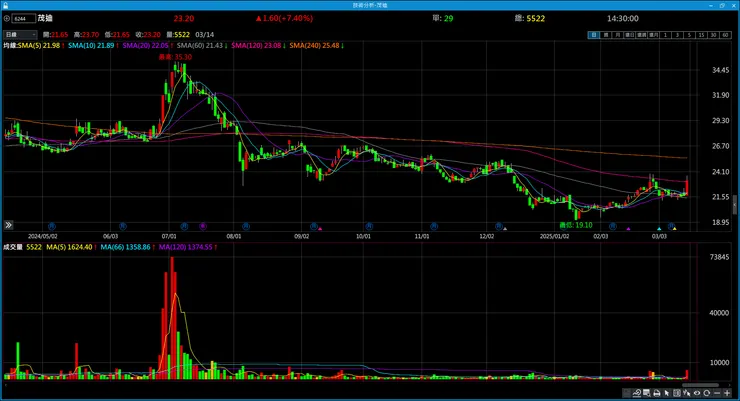The height and width of the screenshot is (401, 740).
Task: Click the SMA(60) 21.43 label
Action: (200, 45)
